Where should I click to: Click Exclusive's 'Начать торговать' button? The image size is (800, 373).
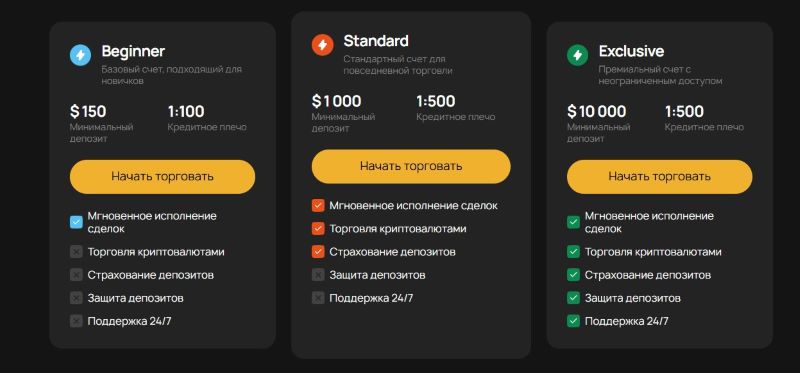coord(659,177)
